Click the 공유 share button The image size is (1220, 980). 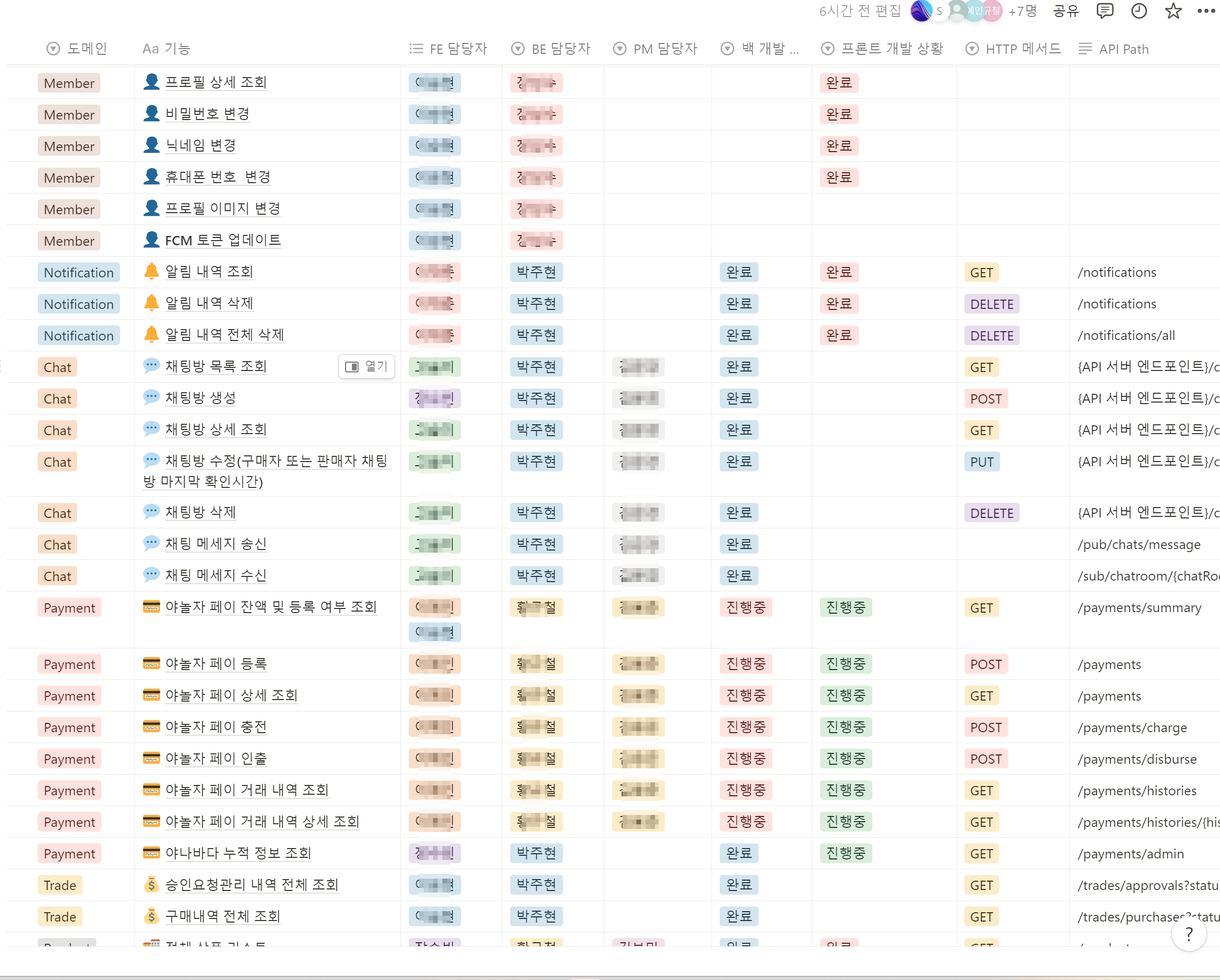1065,11
